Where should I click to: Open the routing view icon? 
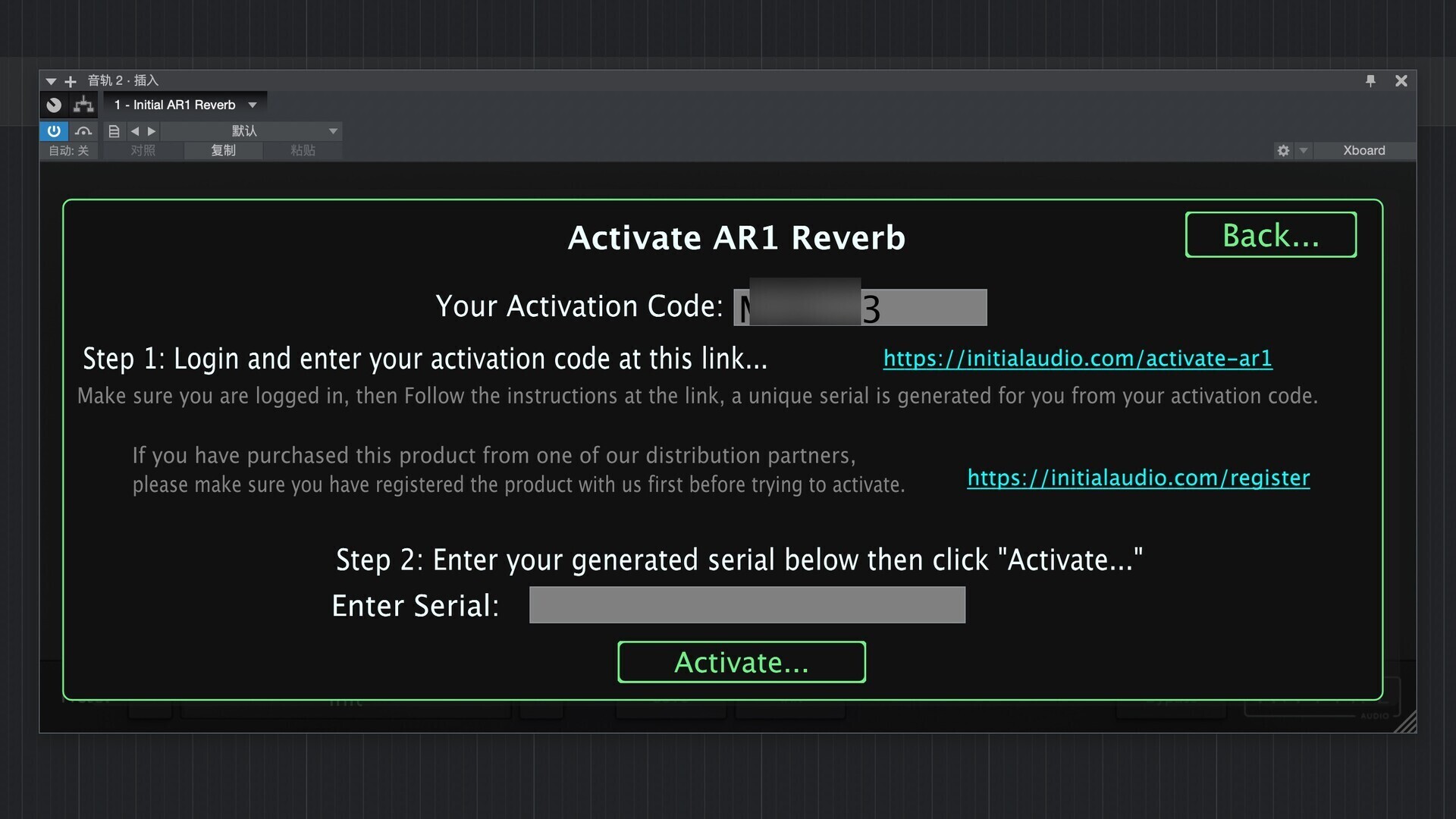pyautogui.click(x=83, y=105)
